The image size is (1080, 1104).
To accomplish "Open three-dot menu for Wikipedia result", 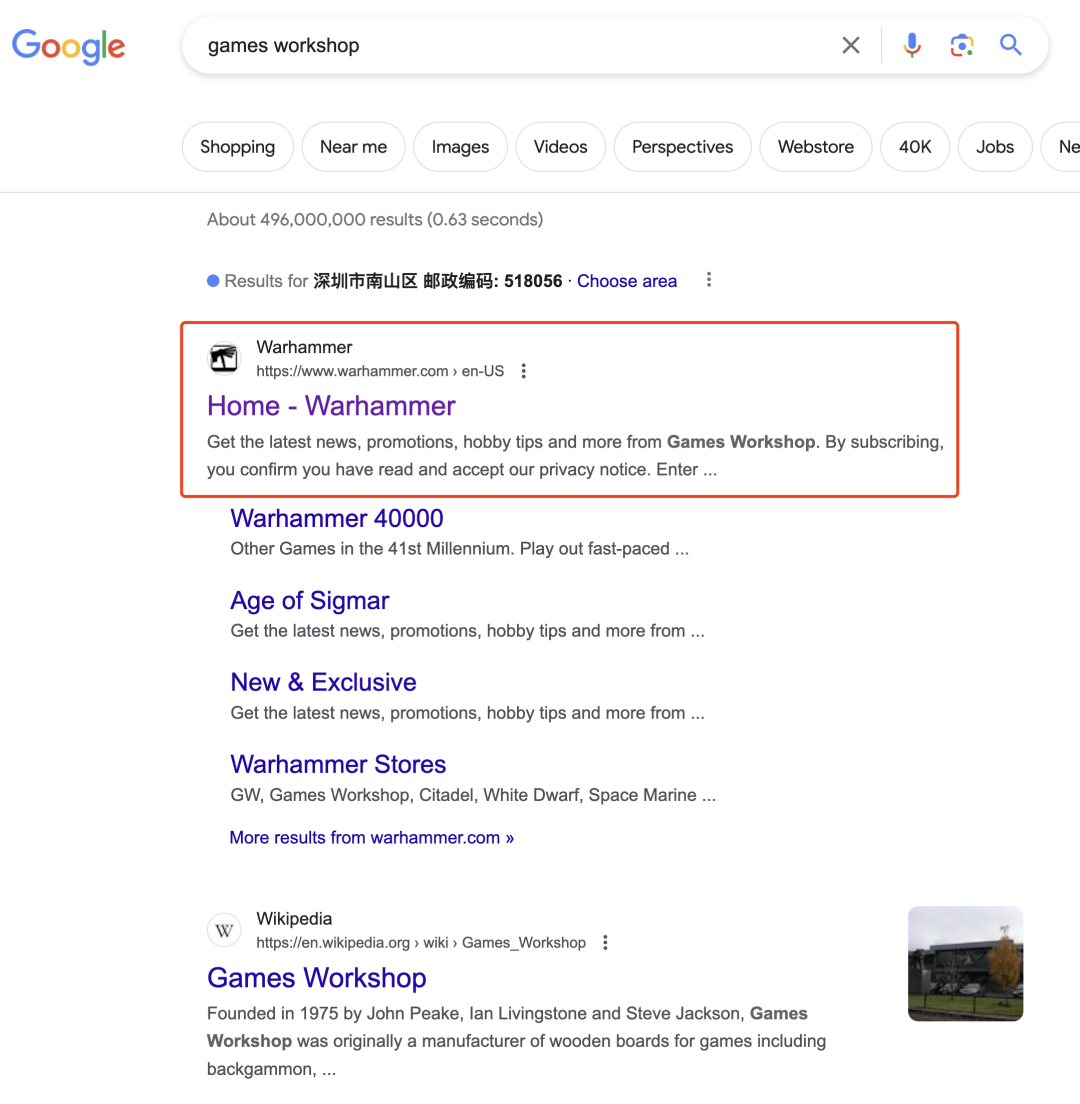I will tap(605, 943).
